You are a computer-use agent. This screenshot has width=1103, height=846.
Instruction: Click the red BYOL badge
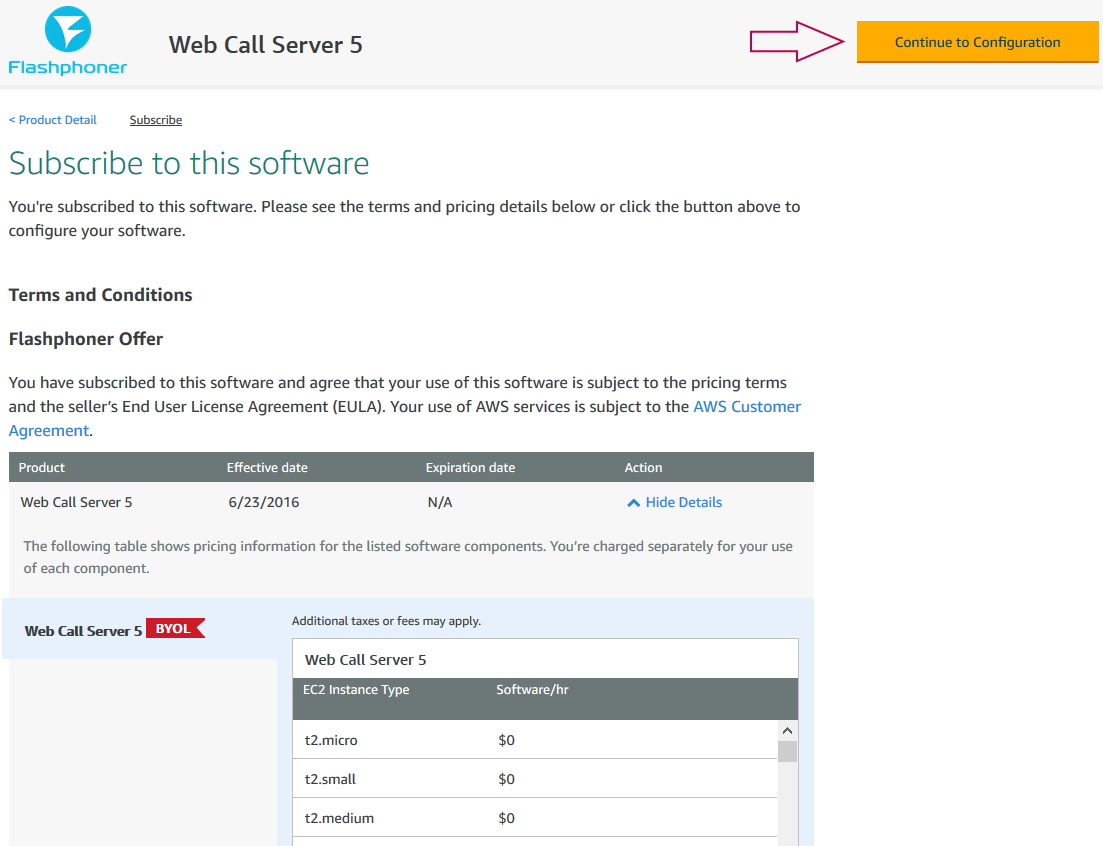pyautogui.click(x=174, y=629)
